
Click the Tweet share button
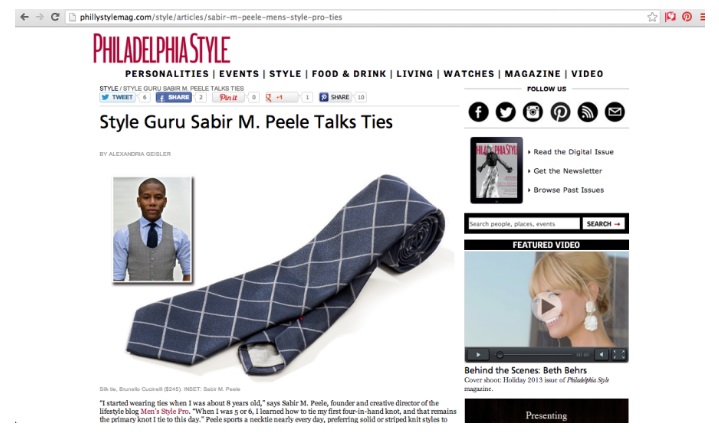click(x=118, y=97)
